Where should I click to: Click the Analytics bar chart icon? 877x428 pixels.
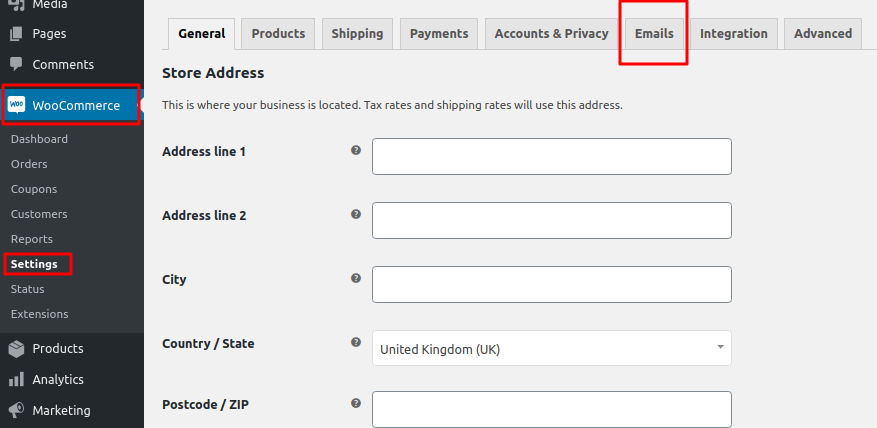16,380
